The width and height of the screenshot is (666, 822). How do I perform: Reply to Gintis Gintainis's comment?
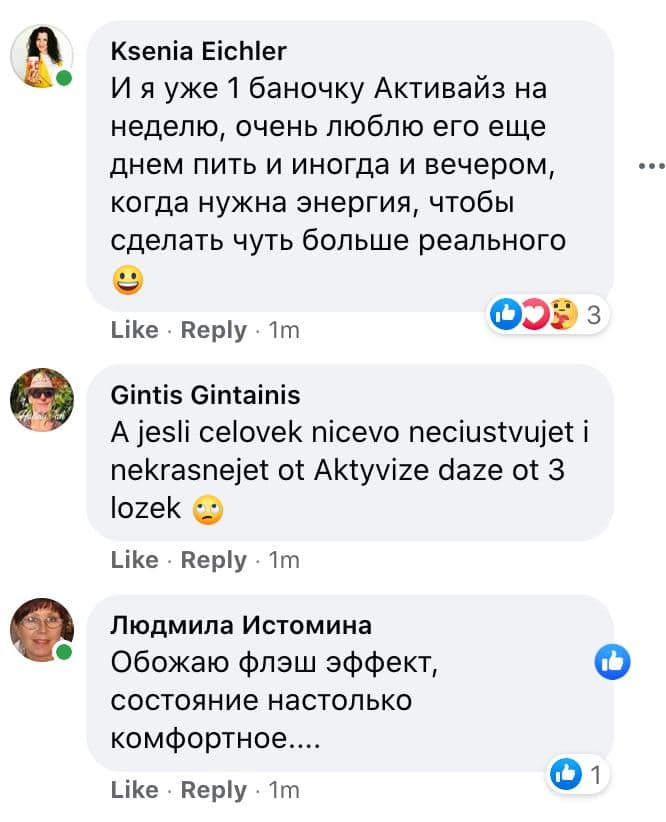(x=213, y=560)
